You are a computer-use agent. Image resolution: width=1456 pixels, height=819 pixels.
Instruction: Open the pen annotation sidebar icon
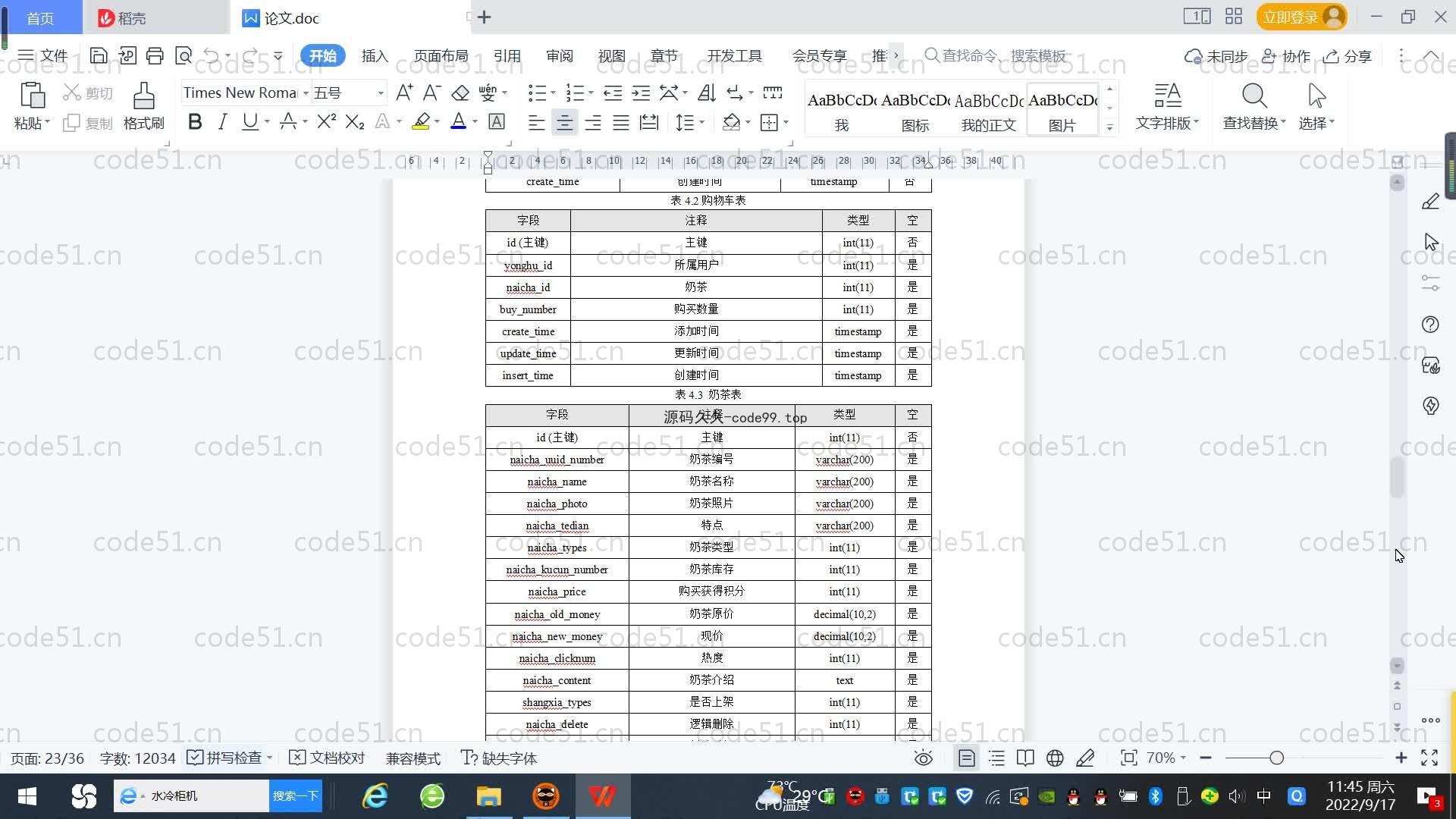click(x=1430, y=201)
